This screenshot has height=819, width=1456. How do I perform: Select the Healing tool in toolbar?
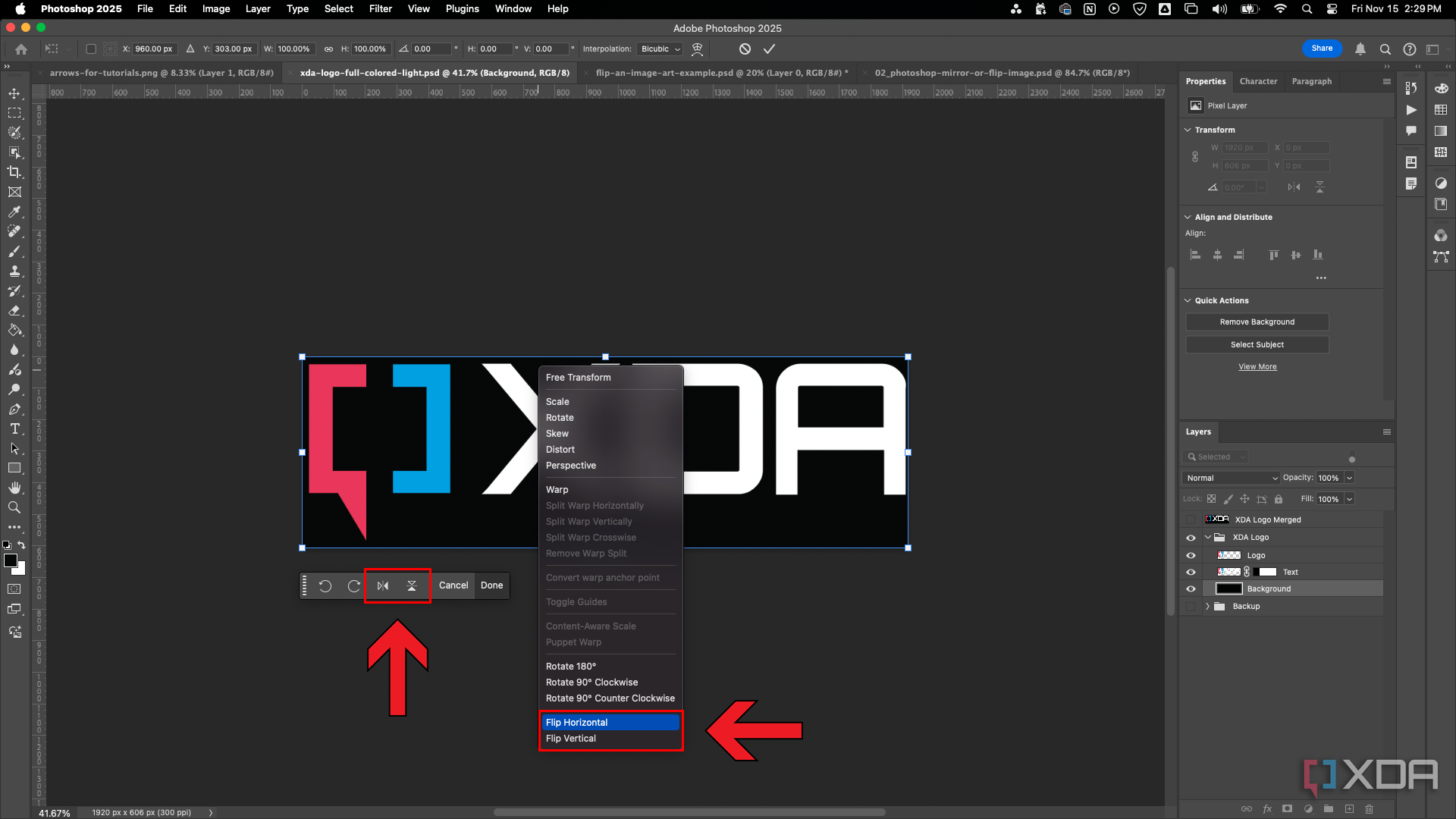point(14,231)
